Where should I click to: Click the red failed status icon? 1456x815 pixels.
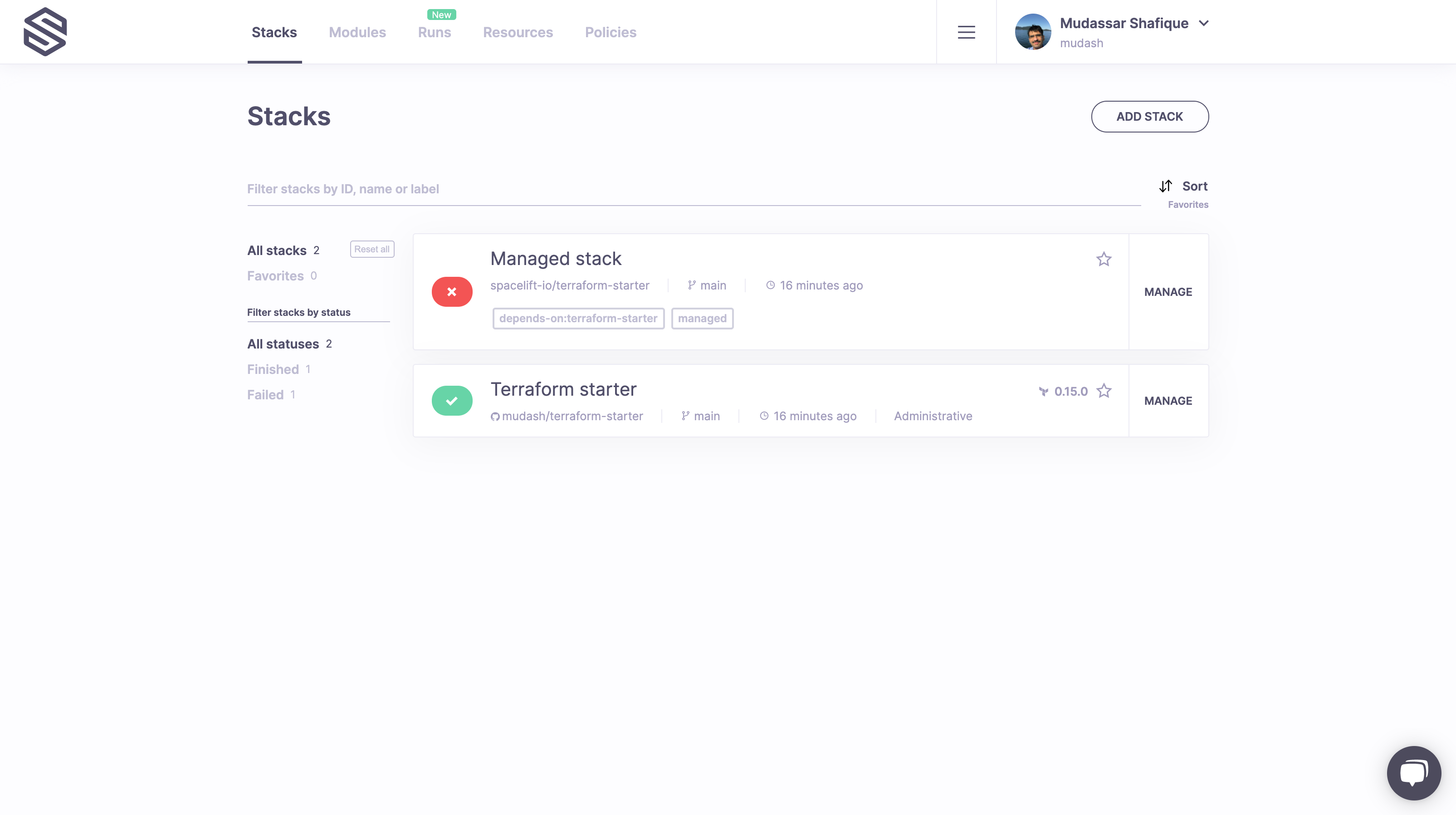coord(452,292)
